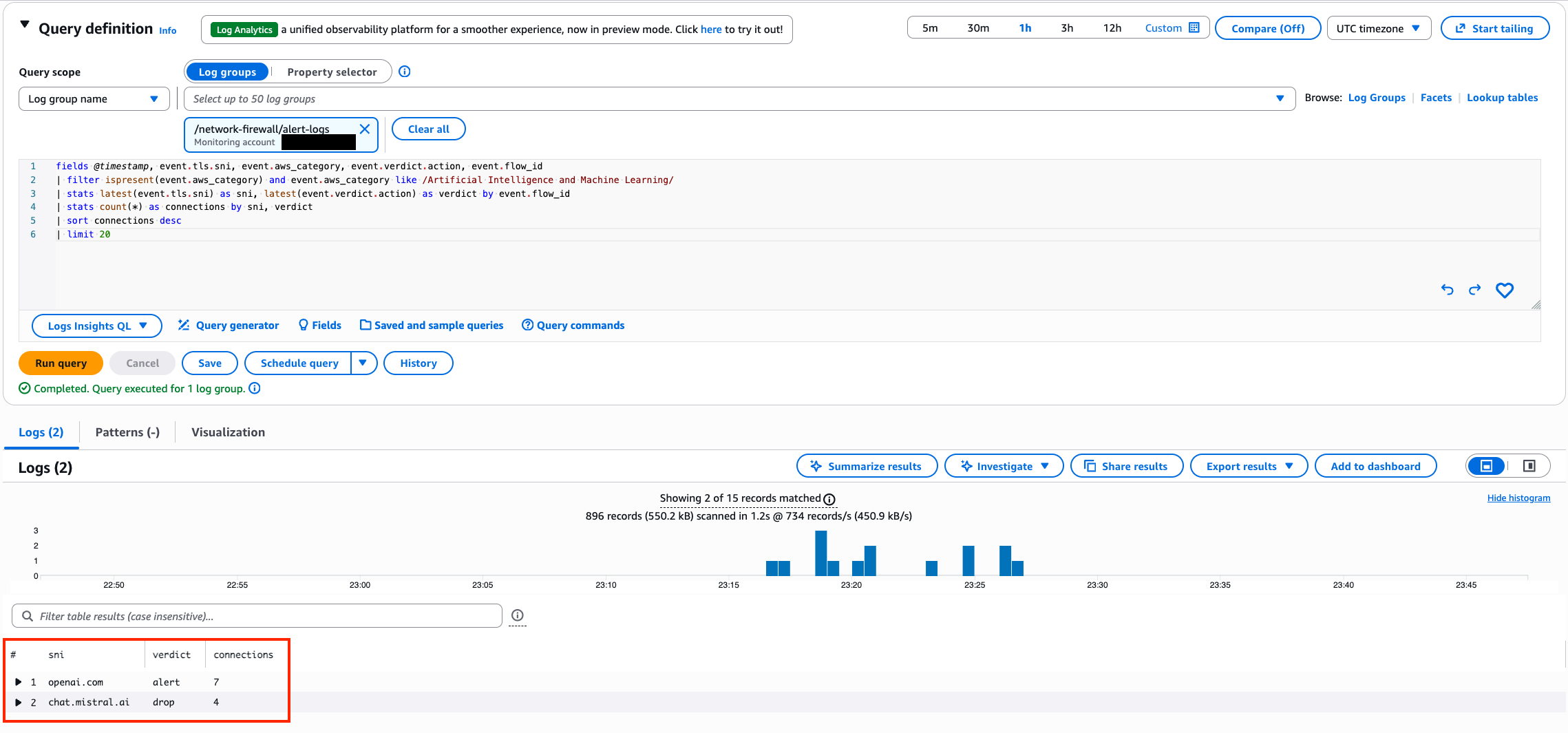Image resolution: width=1568 pixels, height=733 pixels.
Task: Sort by the verdict column header
Action: (171, 655)
